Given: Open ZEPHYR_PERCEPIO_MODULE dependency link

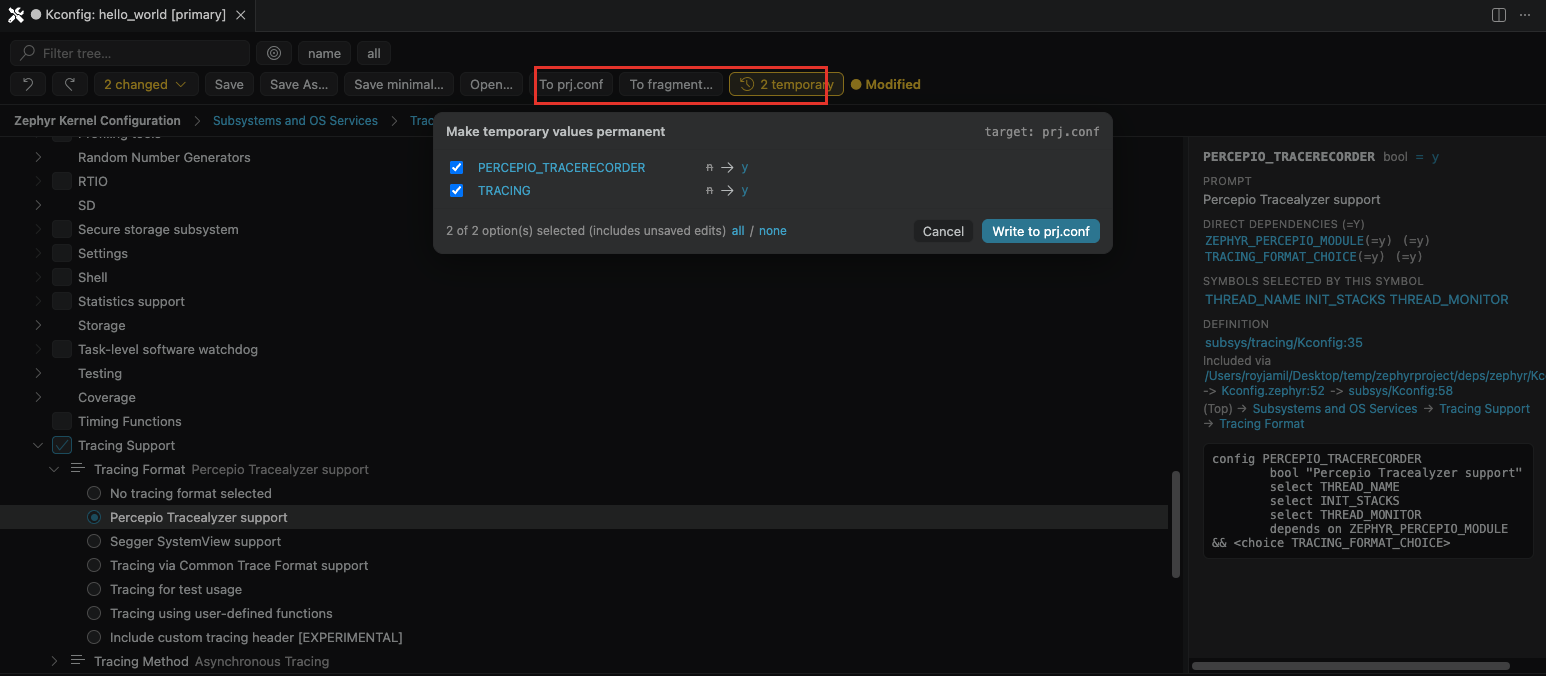Looking at the screenshot, I should point(1283,240).
